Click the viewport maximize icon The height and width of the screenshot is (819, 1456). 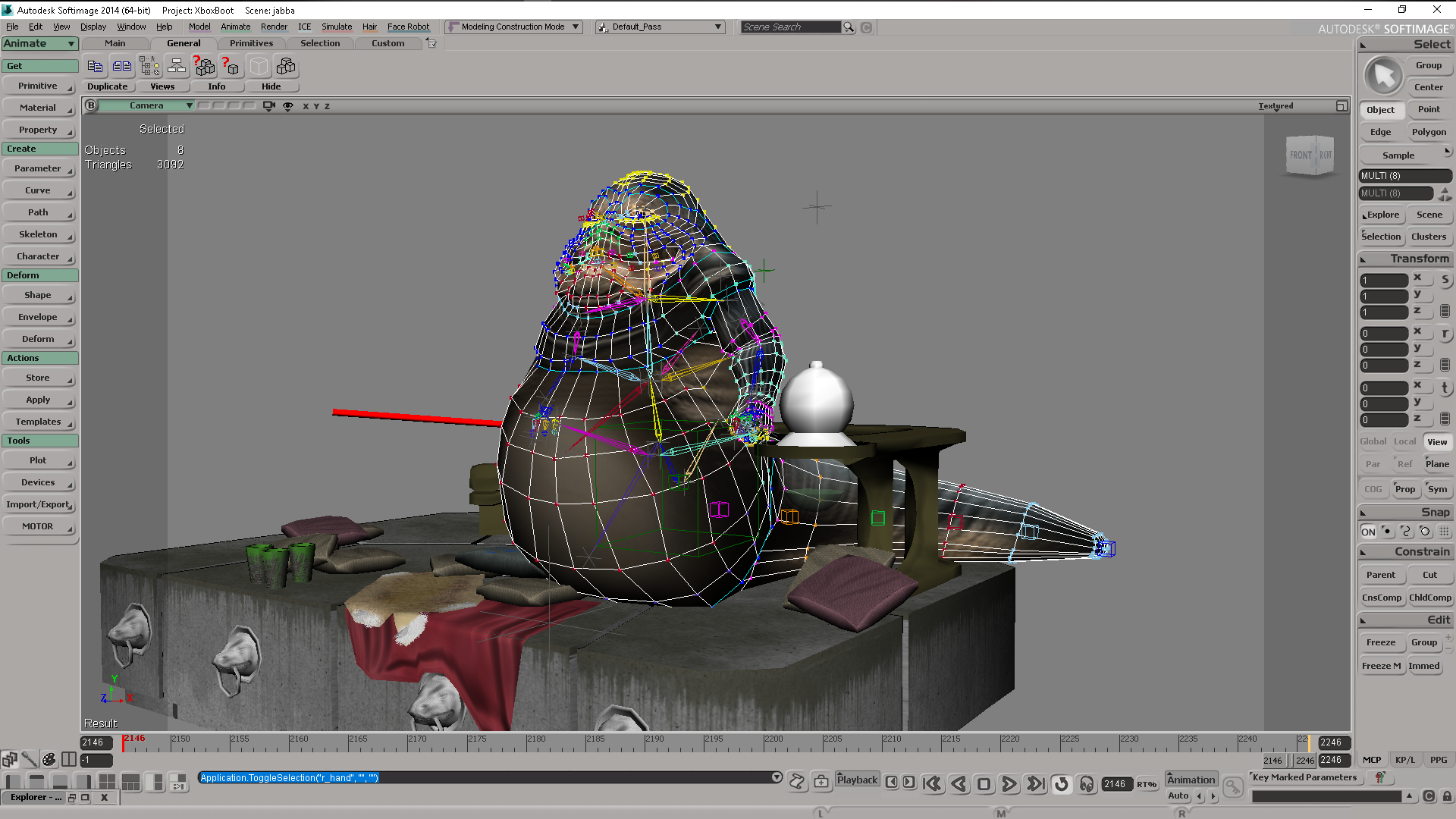tap(1341, 106)
